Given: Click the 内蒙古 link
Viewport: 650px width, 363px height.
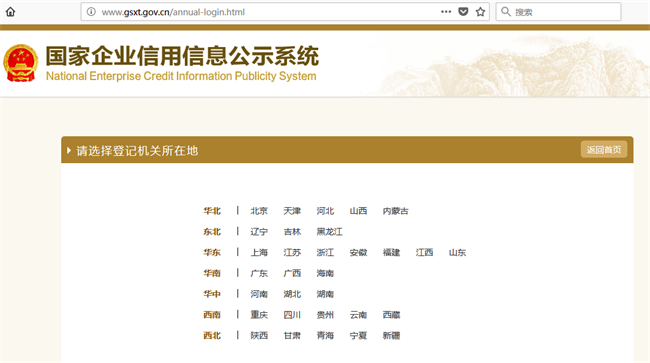Looking at the screenshot, I should pyautogui.click(x=395, y=211).
